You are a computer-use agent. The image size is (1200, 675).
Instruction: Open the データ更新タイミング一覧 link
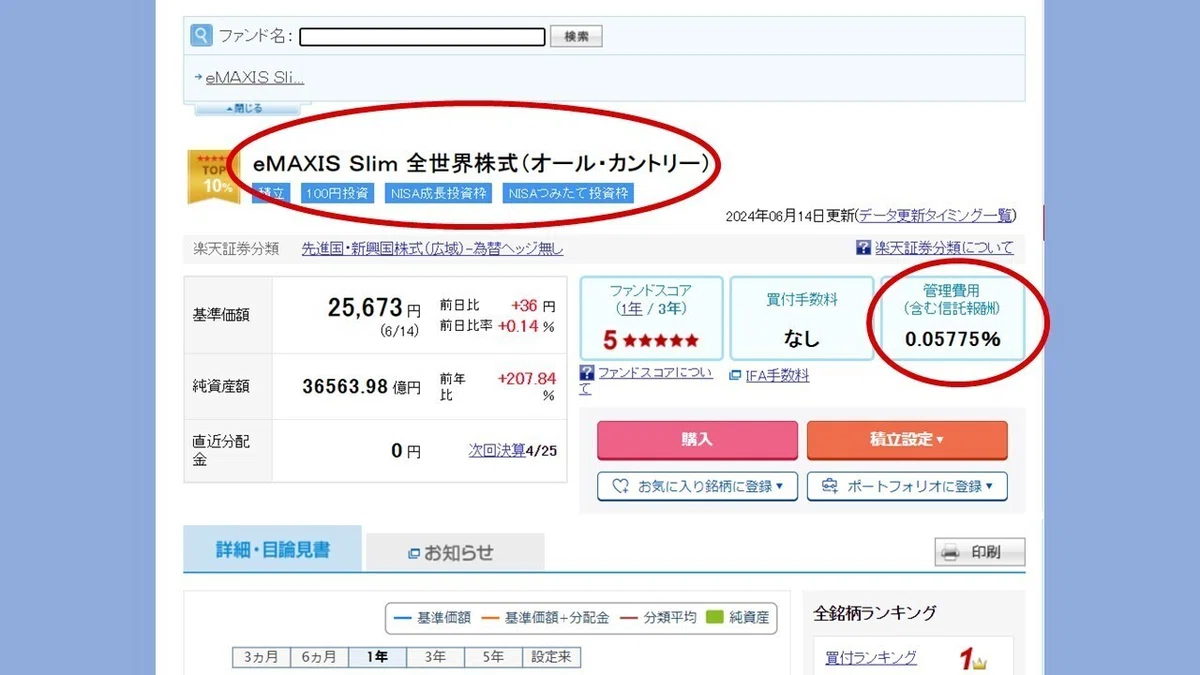click(x=936, y=215)
